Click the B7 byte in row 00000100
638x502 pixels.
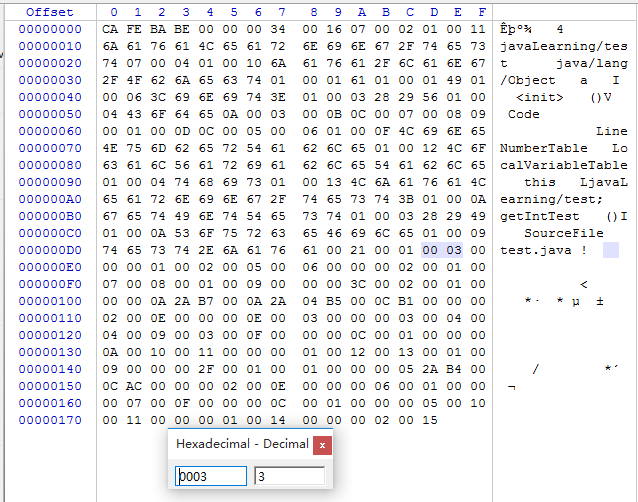(x=206, y=301)
